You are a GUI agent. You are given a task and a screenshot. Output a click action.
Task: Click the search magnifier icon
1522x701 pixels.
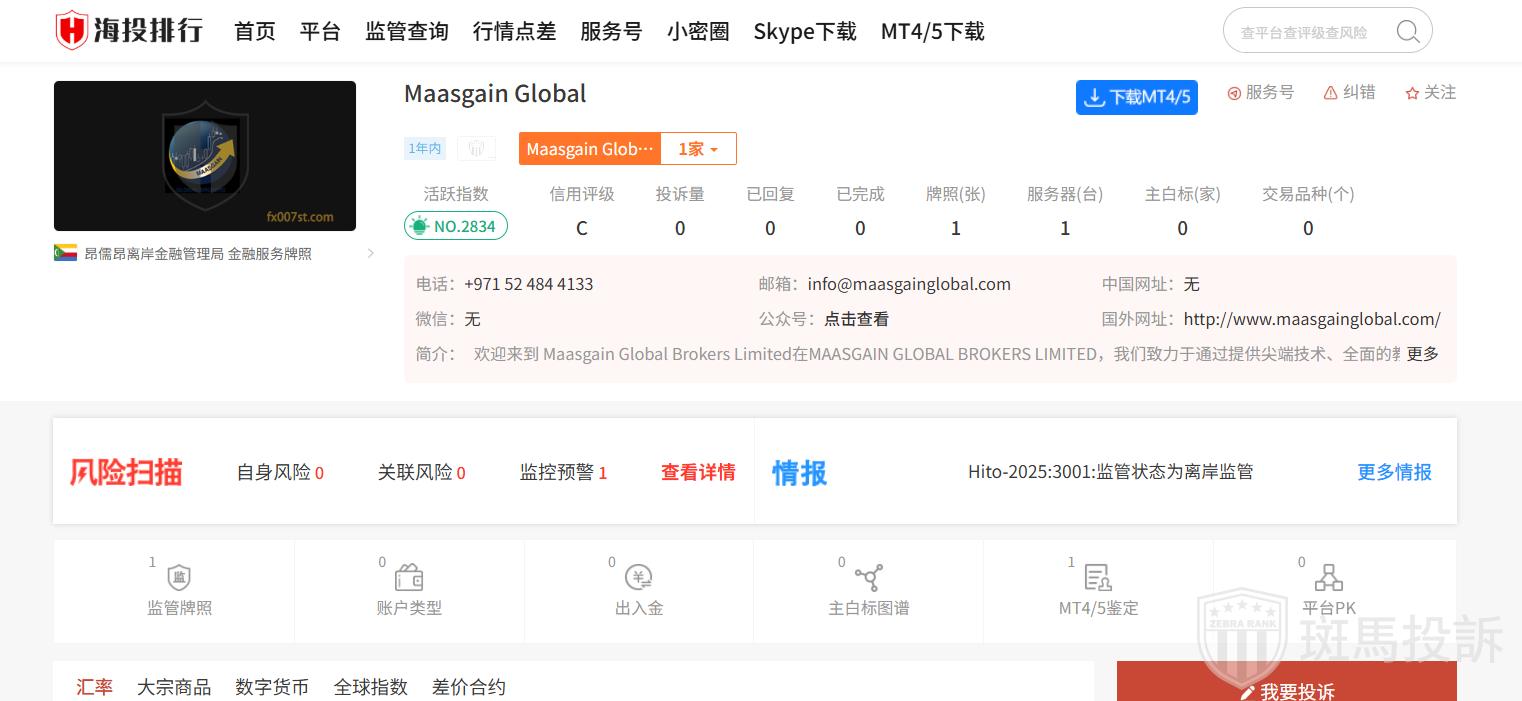(1407, 32)
